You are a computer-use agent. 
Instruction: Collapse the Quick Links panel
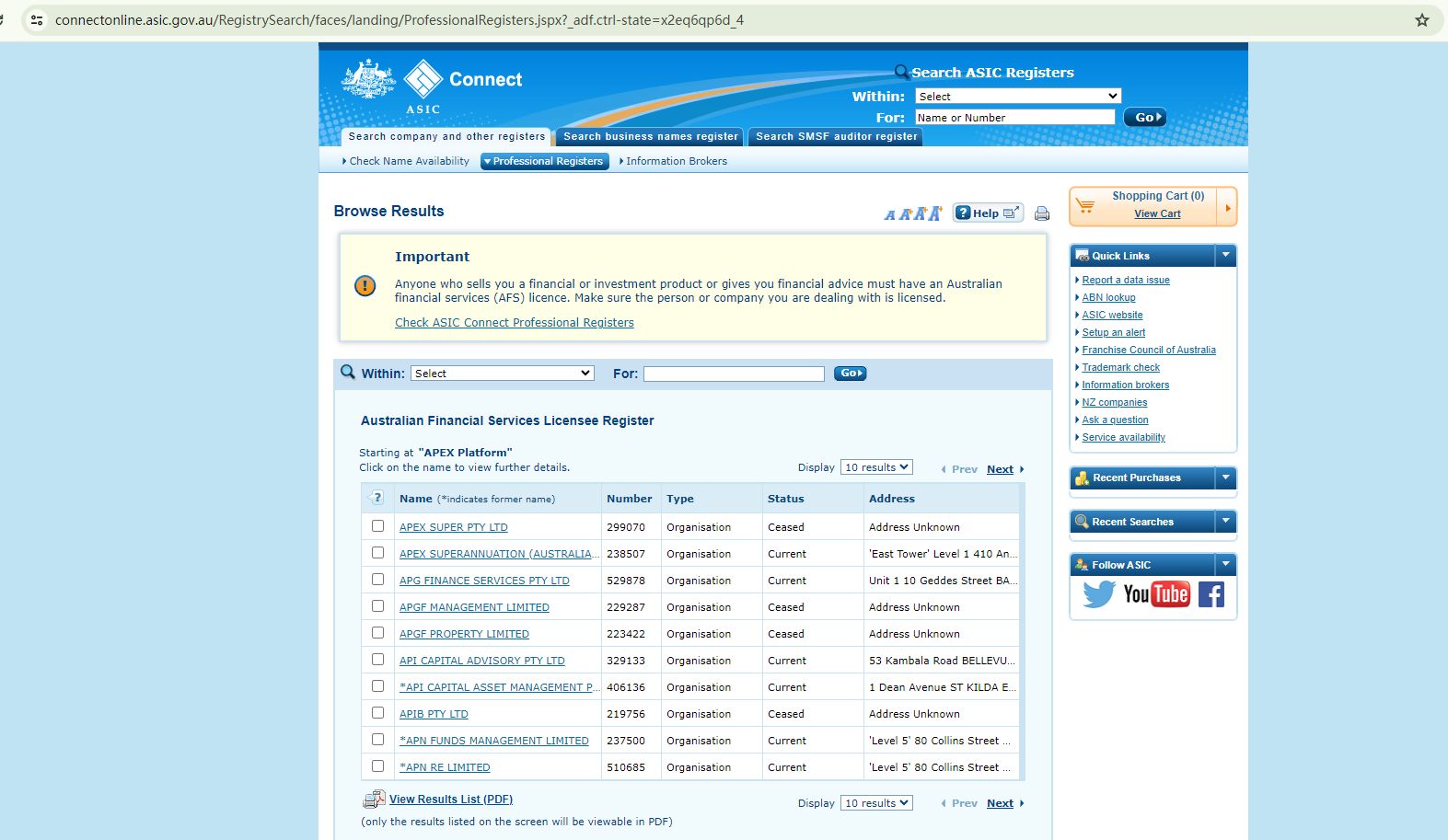point(1225,255)
